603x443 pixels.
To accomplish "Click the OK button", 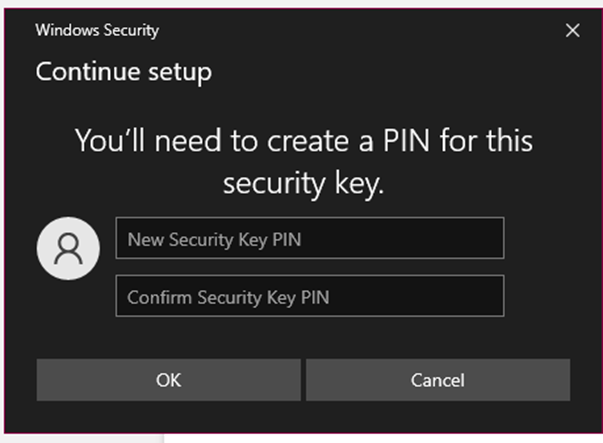I will [168, 380].
